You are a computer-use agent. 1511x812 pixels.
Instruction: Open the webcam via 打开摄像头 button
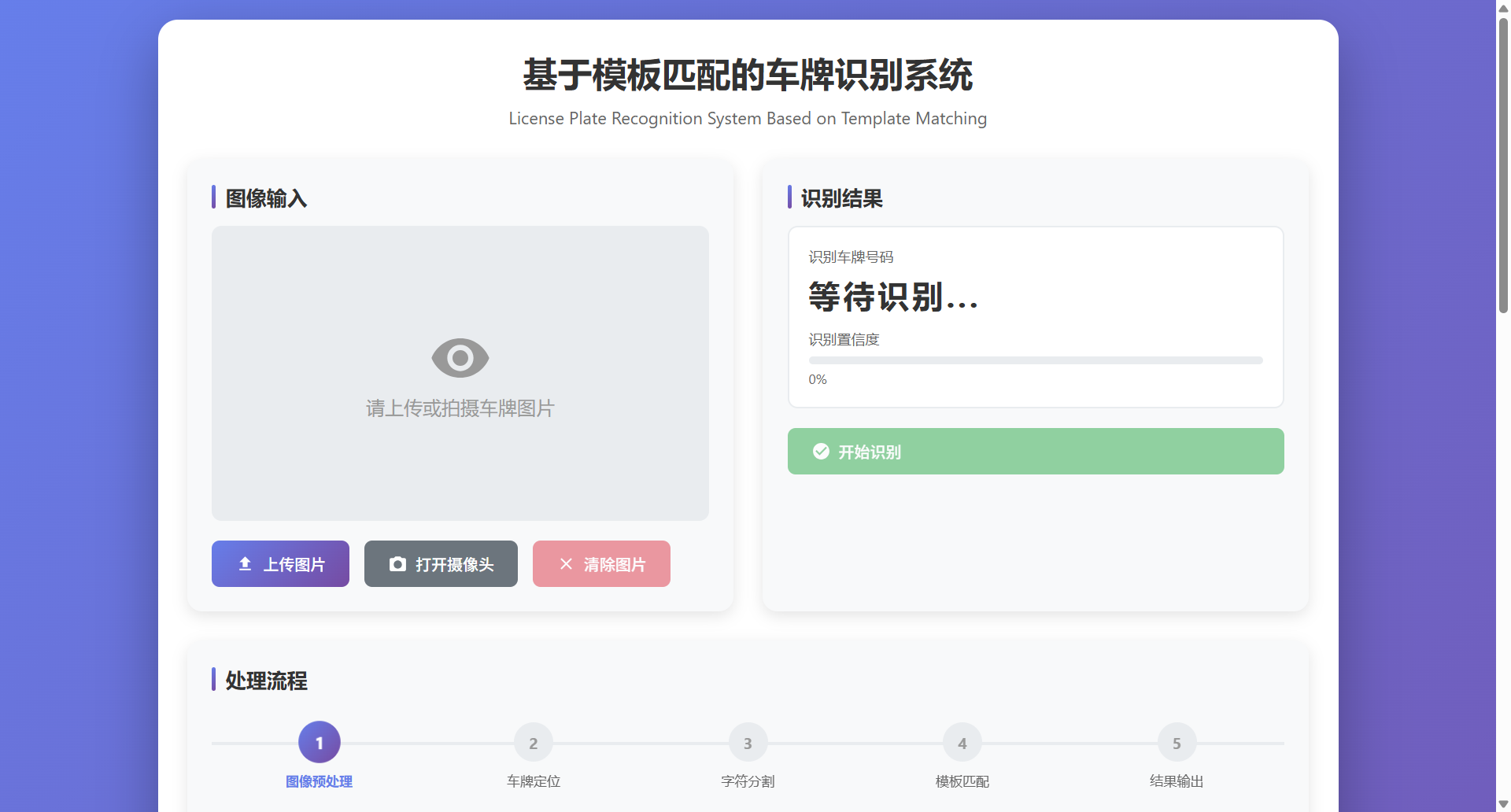click(440, 563)
